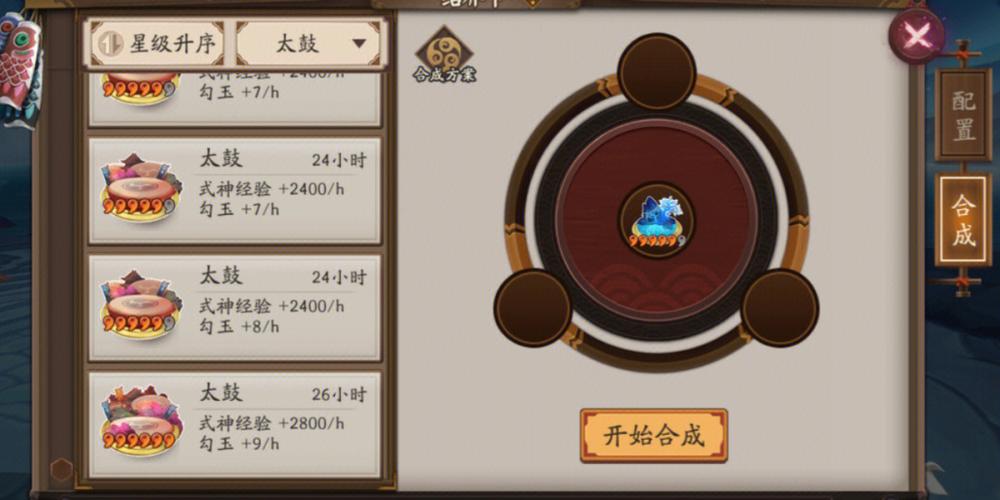
Task: Click drum icon of 勾玉 +8/h card
Action: coord(142,304)
